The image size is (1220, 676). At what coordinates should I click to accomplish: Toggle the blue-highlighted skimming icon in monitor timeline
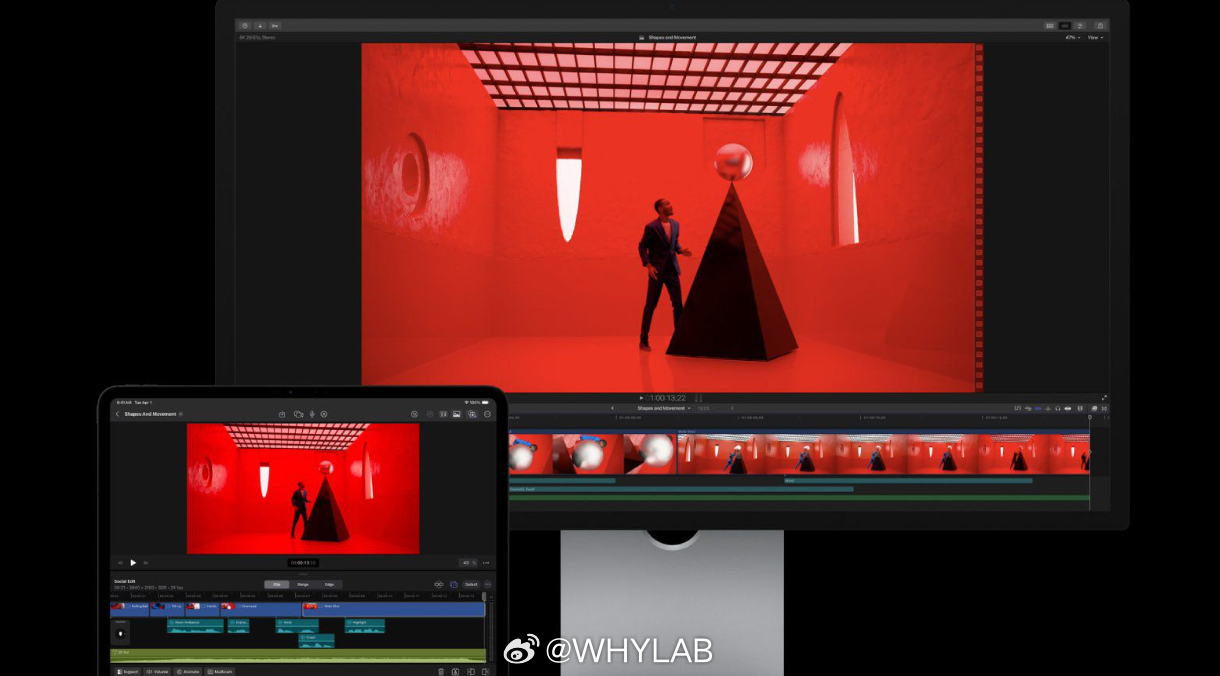click(1038, 408)
